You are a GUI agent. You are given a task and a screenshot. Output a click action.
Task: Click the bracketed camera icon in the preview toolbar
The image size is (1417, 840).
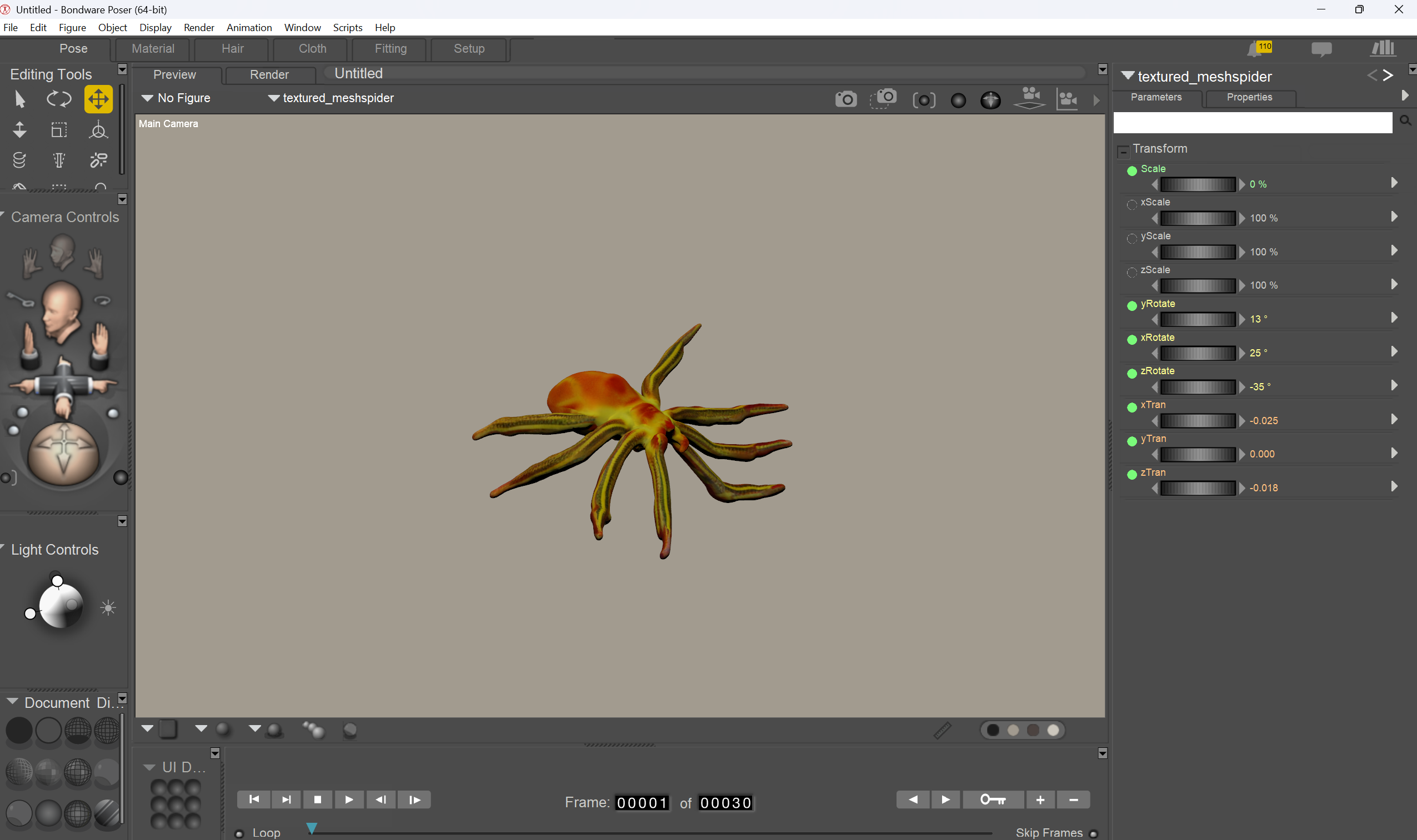click(924, 100)
